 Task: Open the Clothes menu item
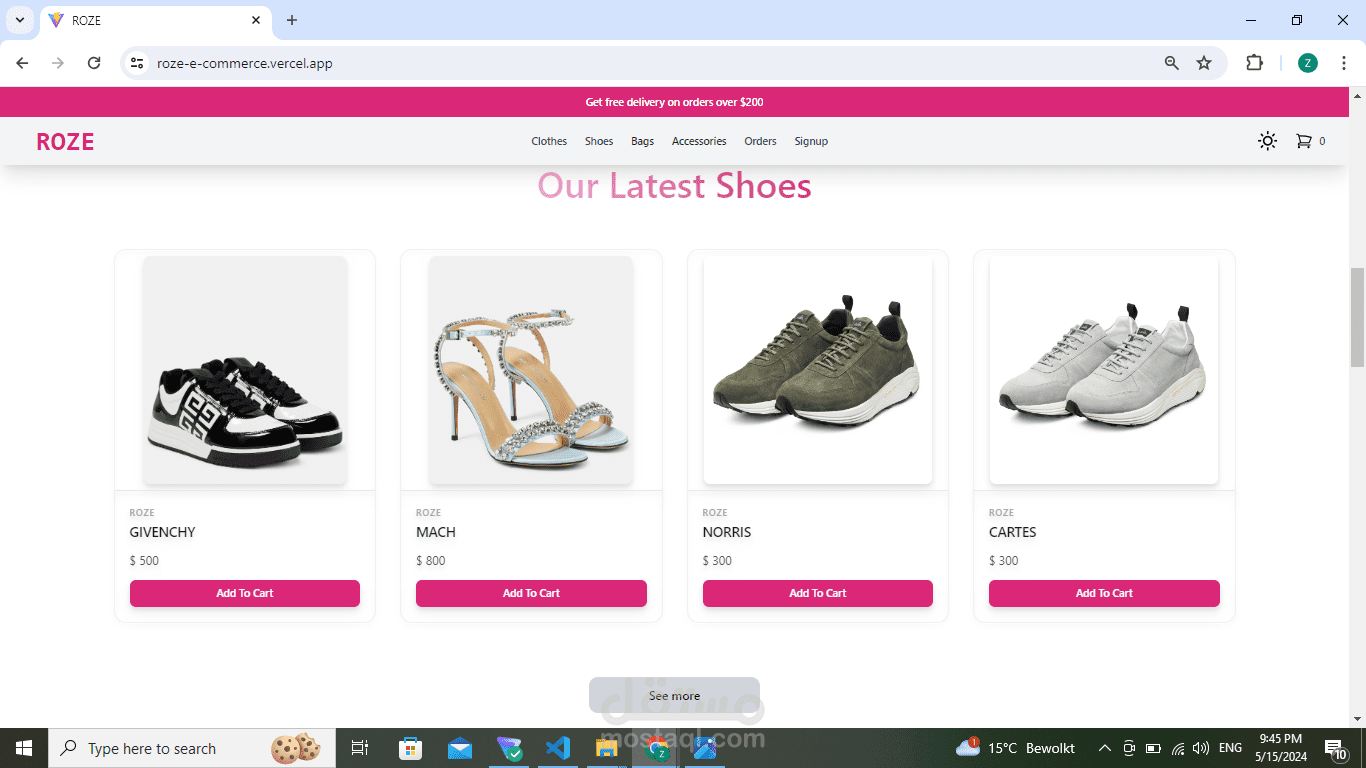549,141
